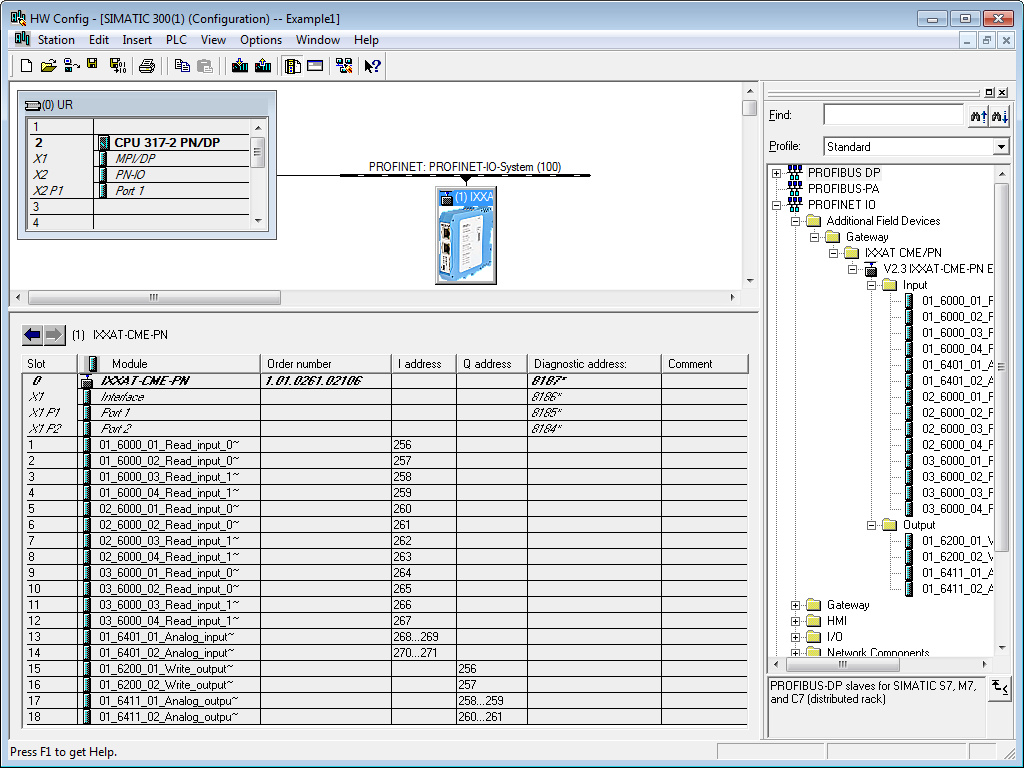Select slot 18 01_6411_02_Analog_outpu row
The height and width of the screenshot is (768, 1024).
pos(387,716)
